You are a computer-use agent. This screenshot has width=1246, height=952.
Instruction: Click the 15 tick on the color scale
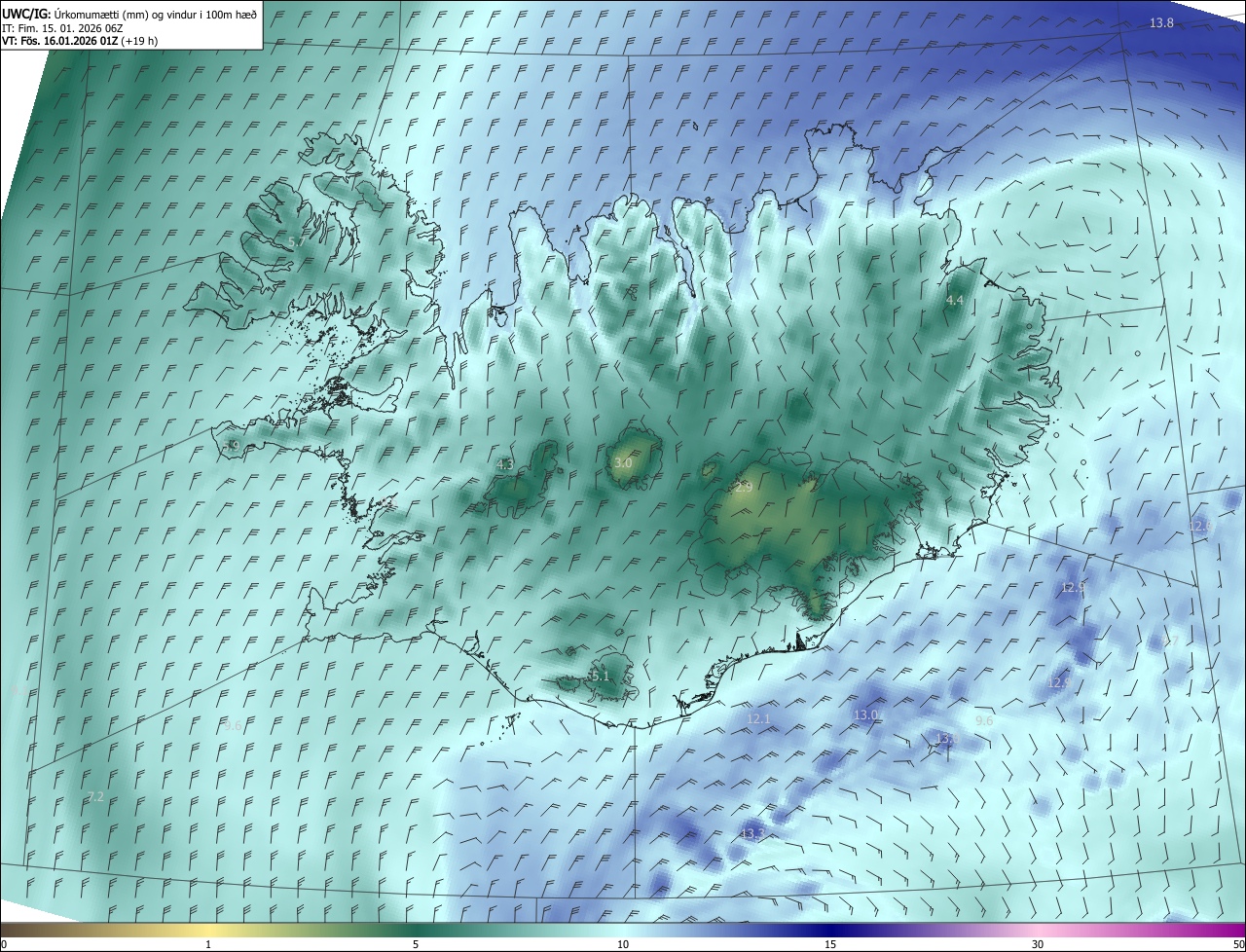pos(830,945)
